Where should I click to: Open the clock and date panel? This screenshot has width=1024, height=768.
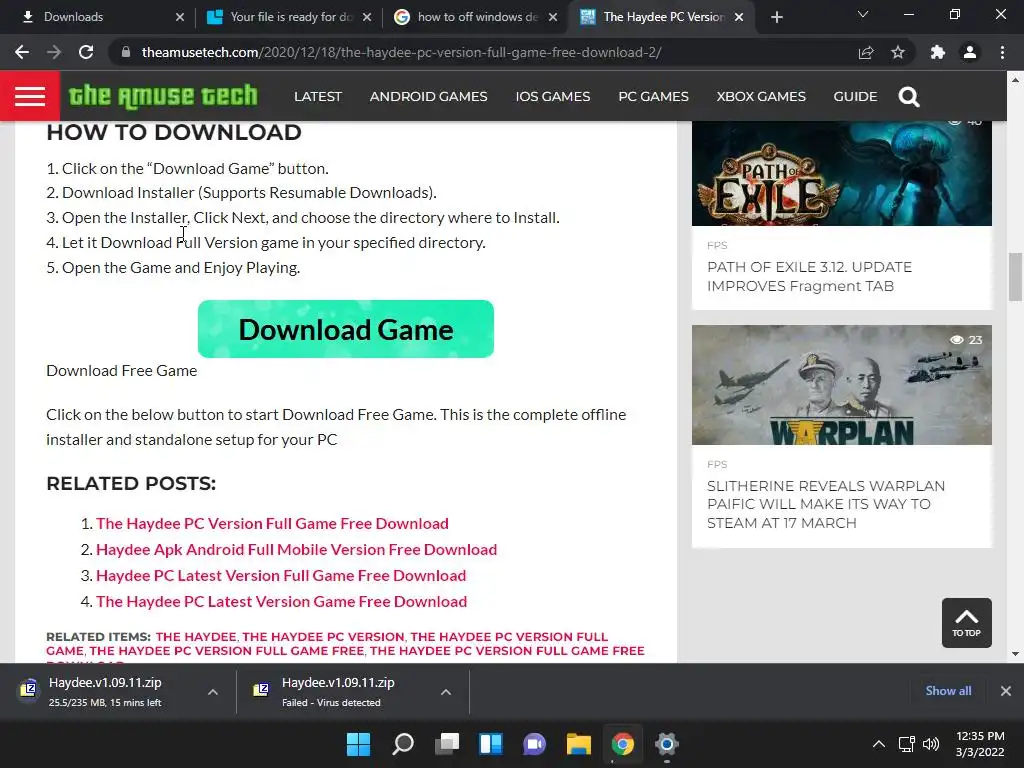pyautogui.click(x=980, y=744)
